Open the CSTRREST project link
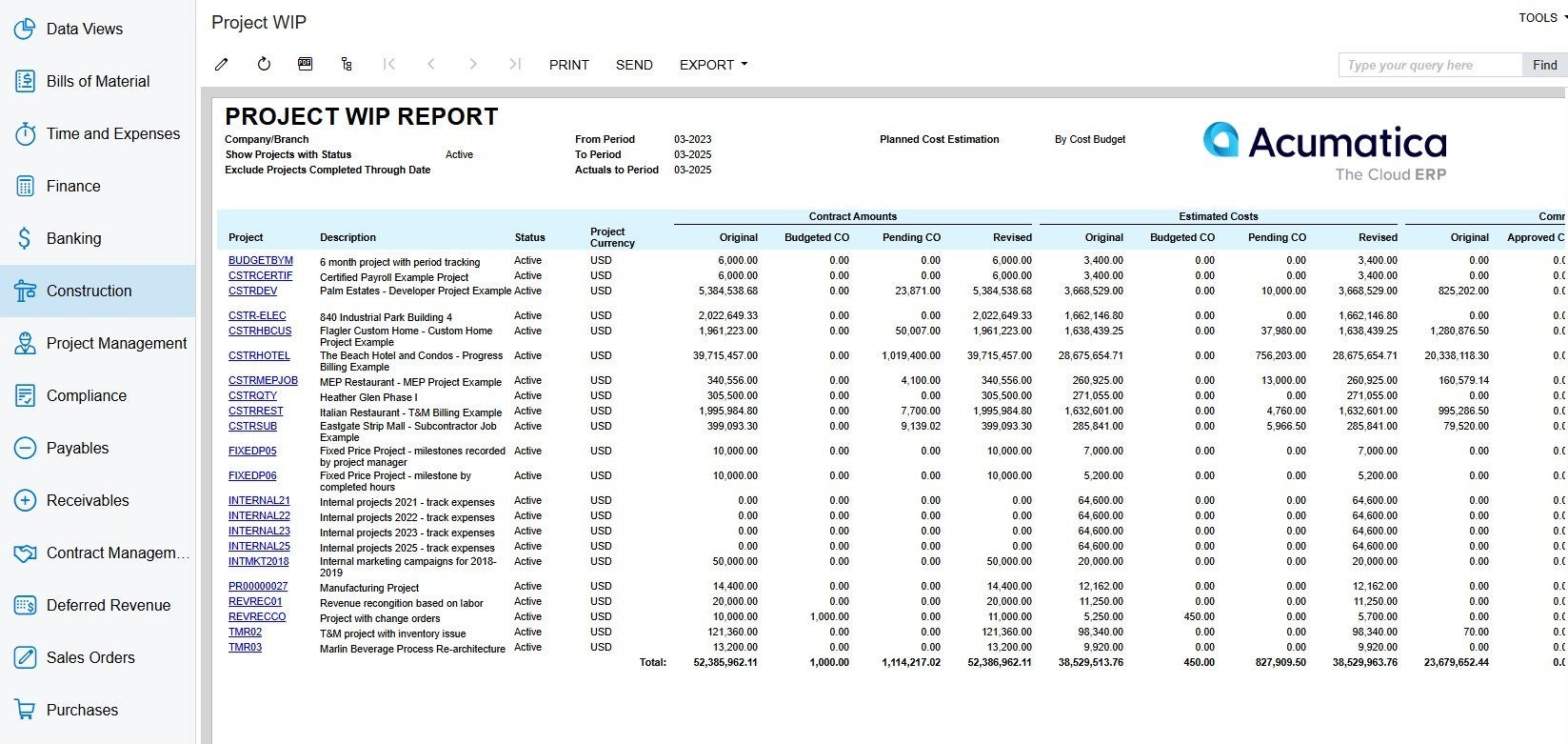The height and width of the screenshot is (744, 1568). click(256, 411)
